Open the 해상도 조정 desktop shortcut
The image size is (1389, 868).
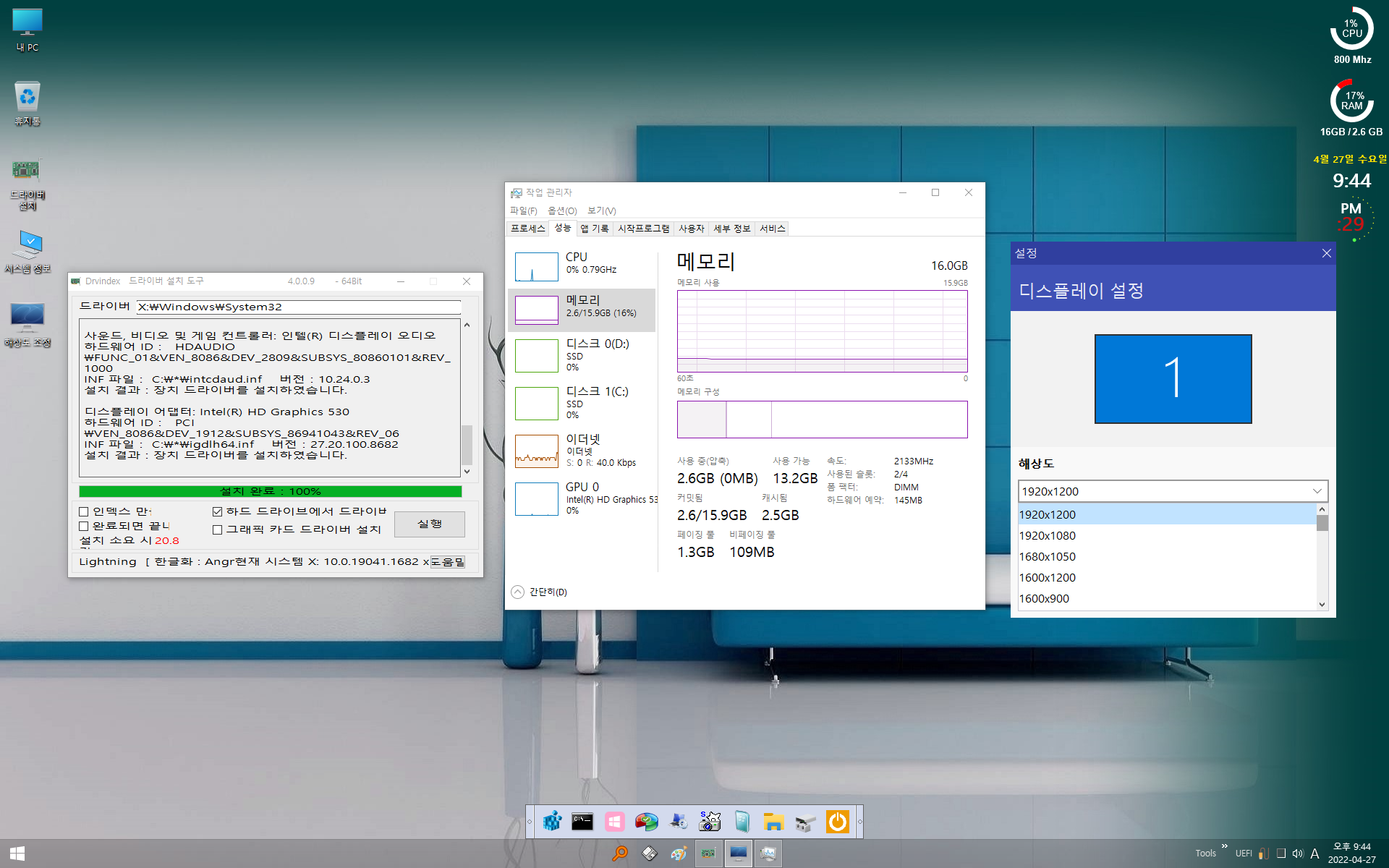(27, 325)
